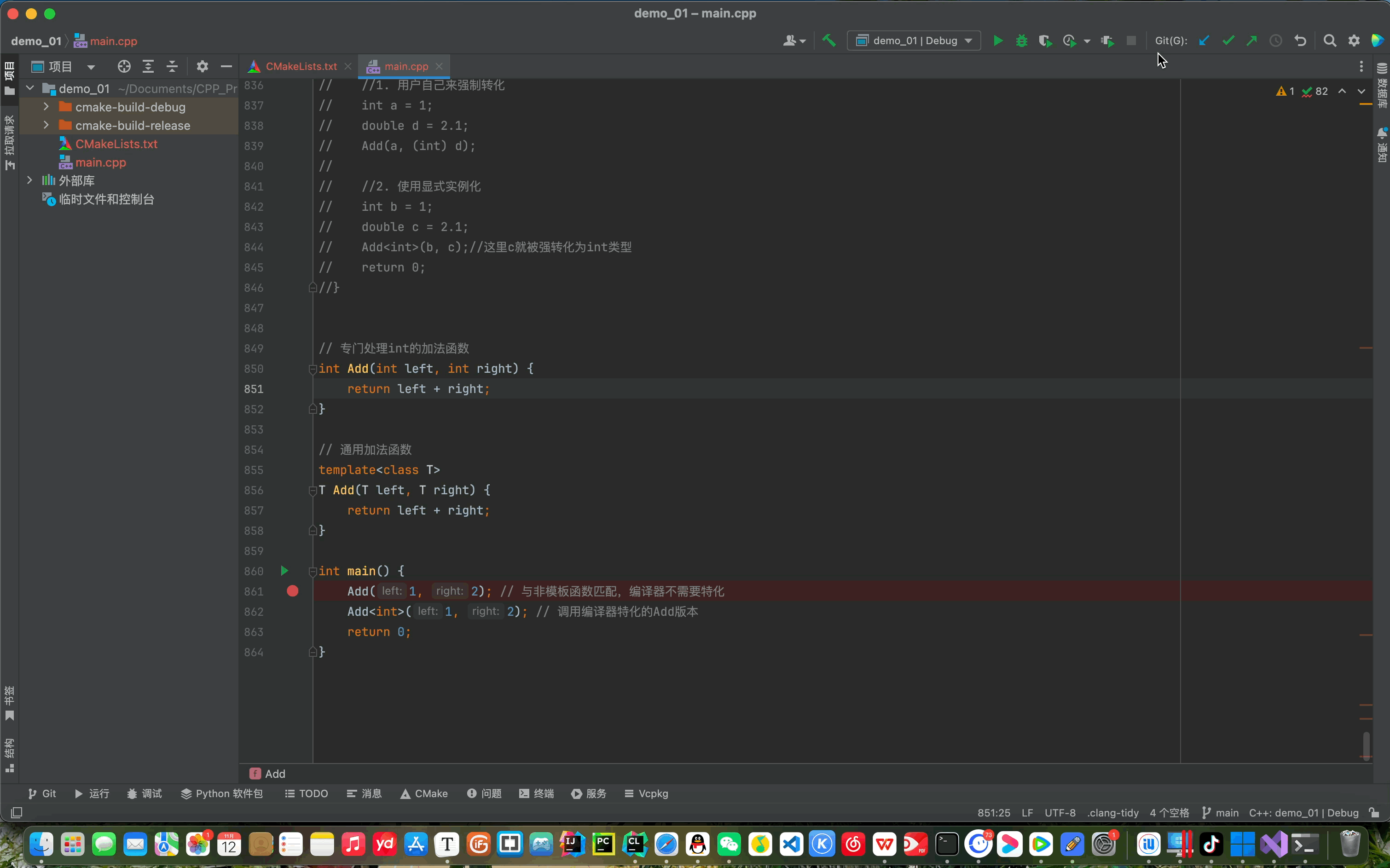Expand the cmake-build-debug folder

click(x=46, y=107)
